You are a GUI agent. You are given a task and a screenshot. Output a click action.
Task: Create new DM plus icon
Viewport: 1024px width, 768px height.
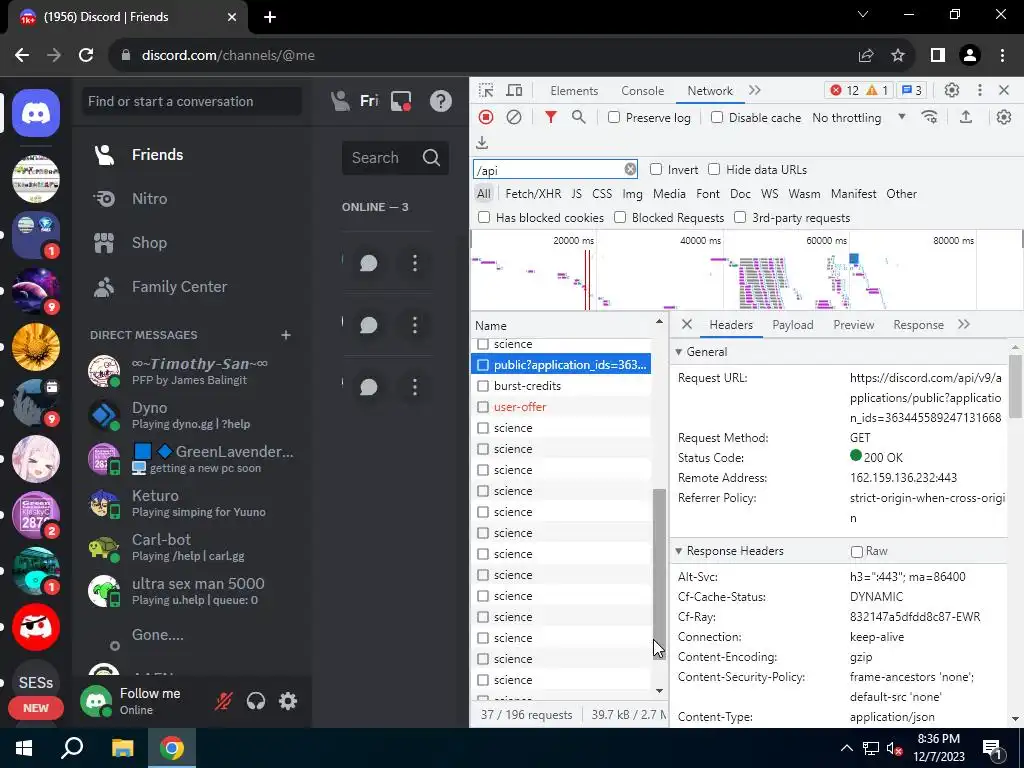(x=286, y=335)
